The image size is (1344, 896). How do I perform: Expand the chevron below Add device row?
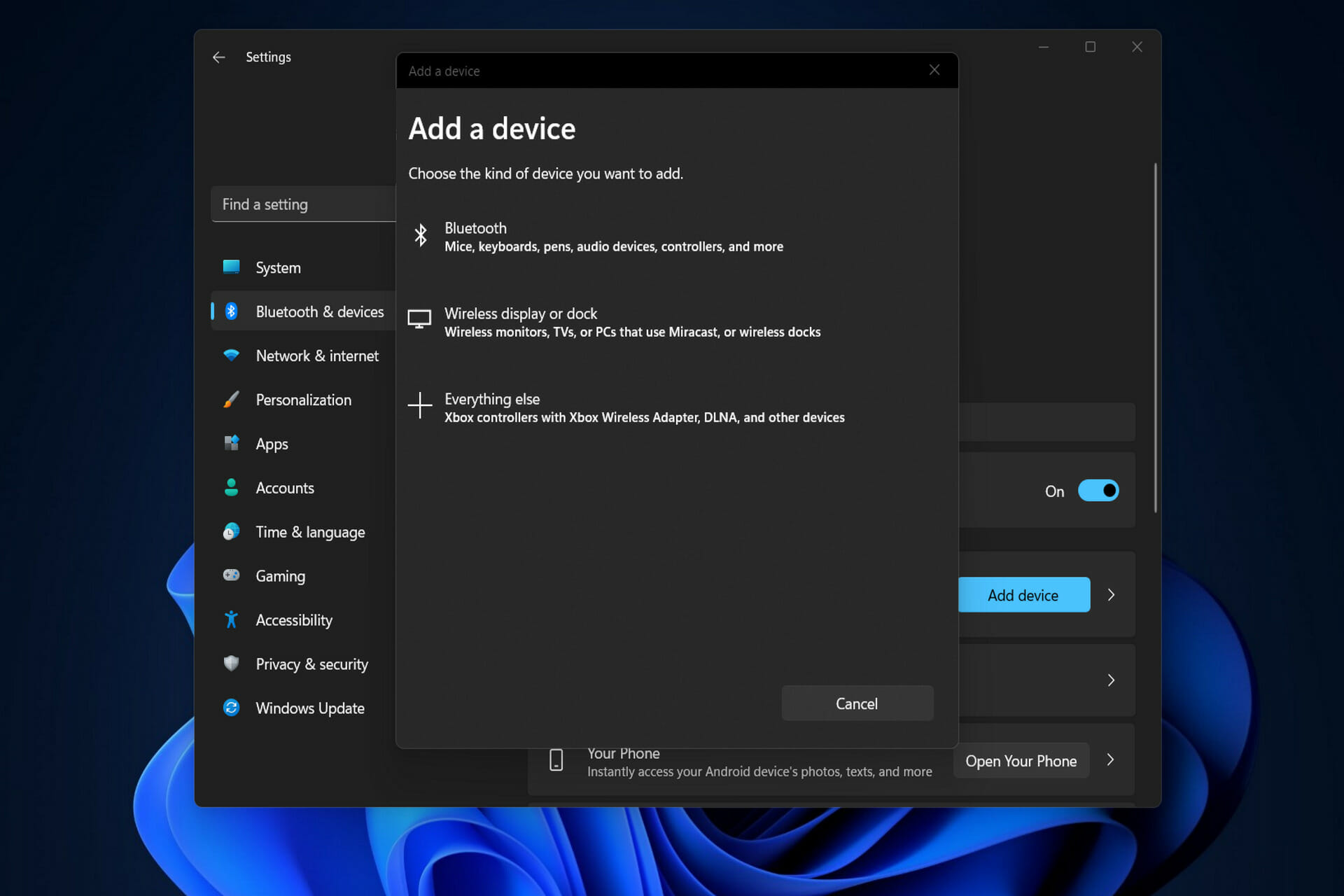(1111, 680)
